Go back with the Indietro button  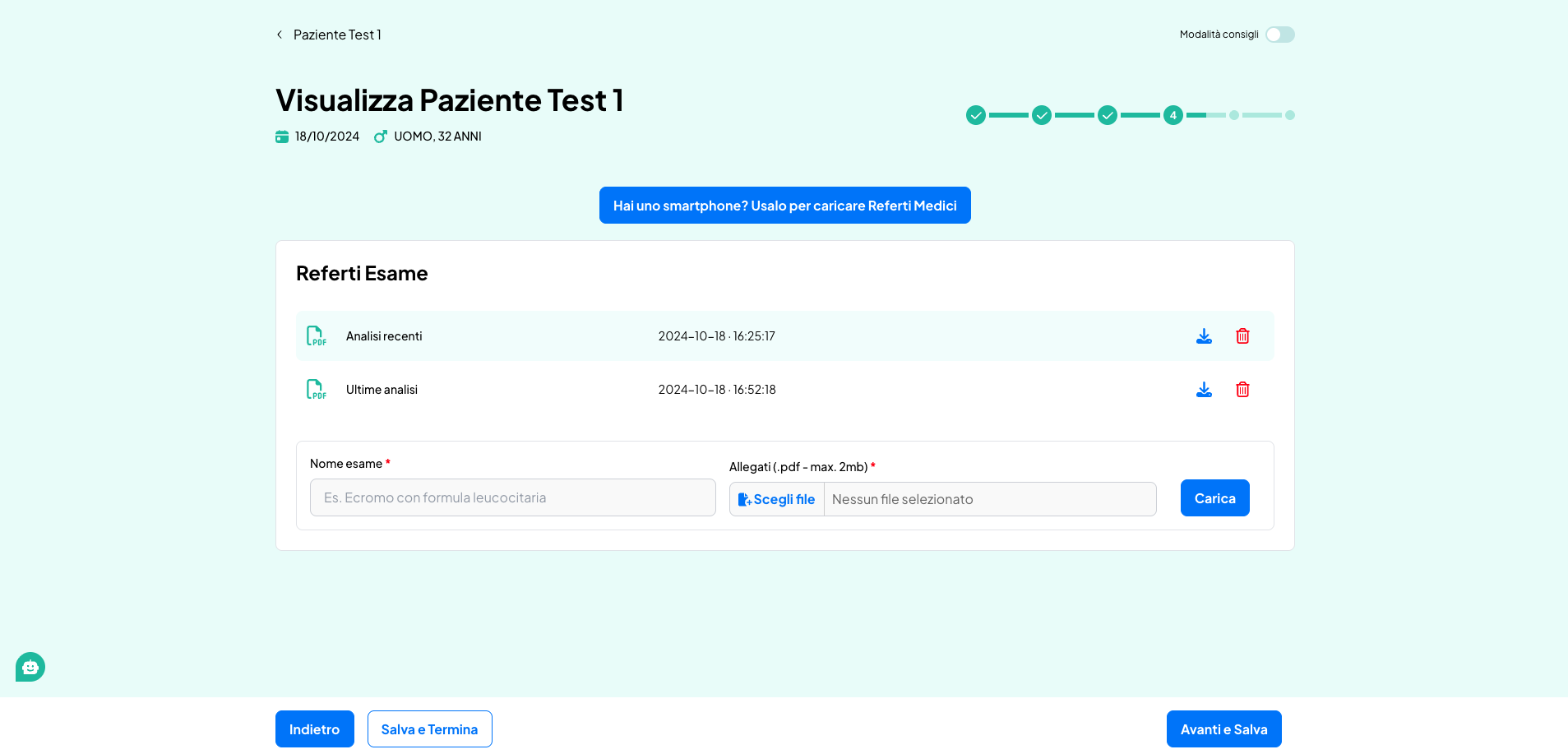point(314,729)
